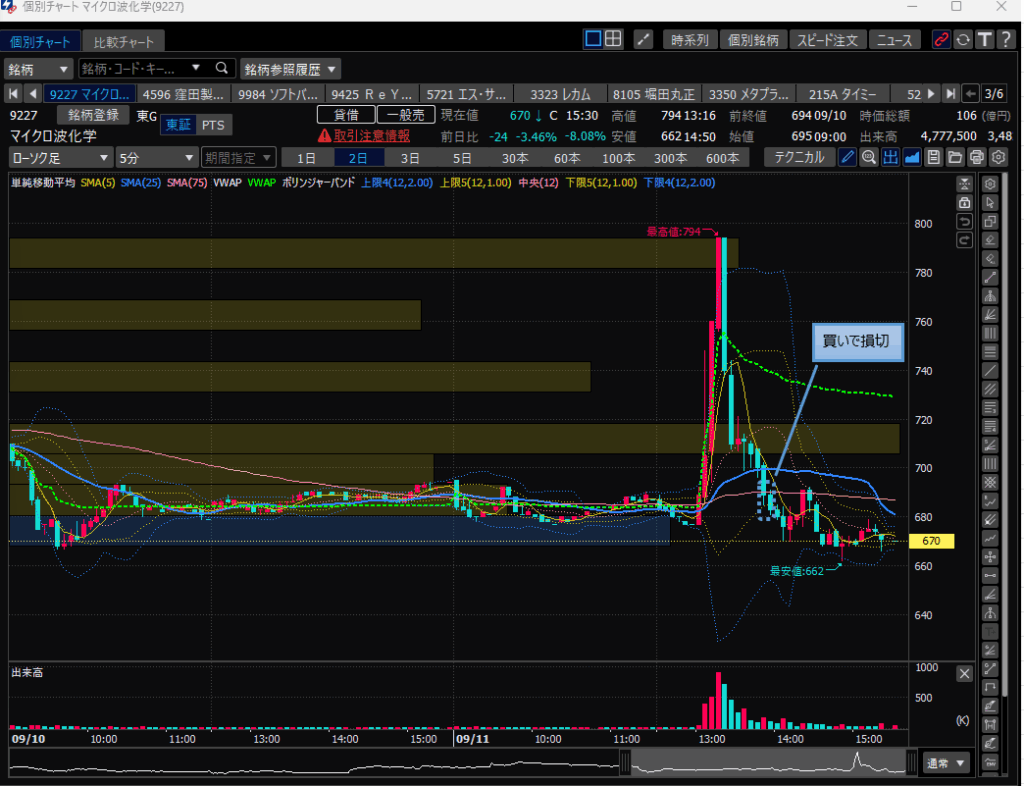Image resolution: width=1024 pixels, height=786 pixels.
Task: Click the magnifier zoom icon beside pencil
Action: (x=868, y=157)
